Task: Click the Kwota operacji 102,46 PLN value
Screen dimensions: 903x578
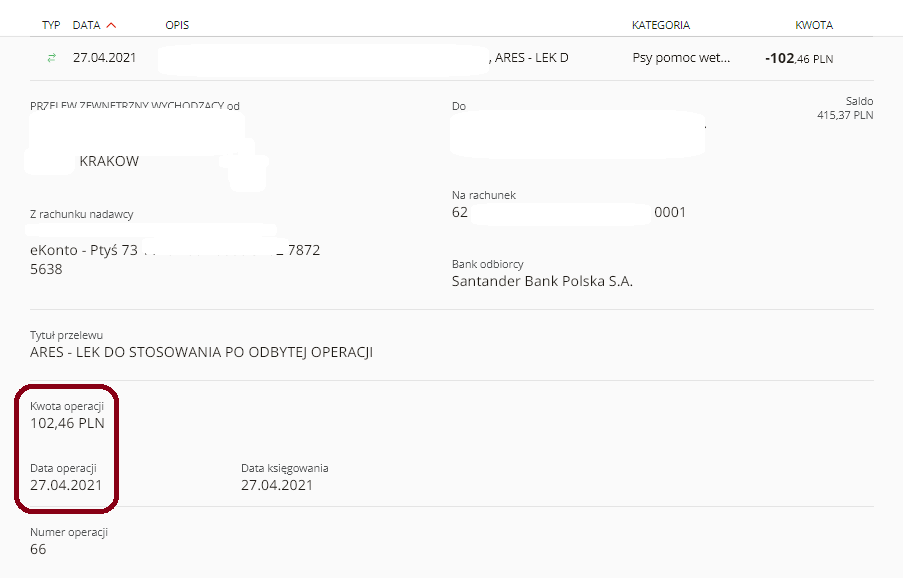Action: (67, 423)
